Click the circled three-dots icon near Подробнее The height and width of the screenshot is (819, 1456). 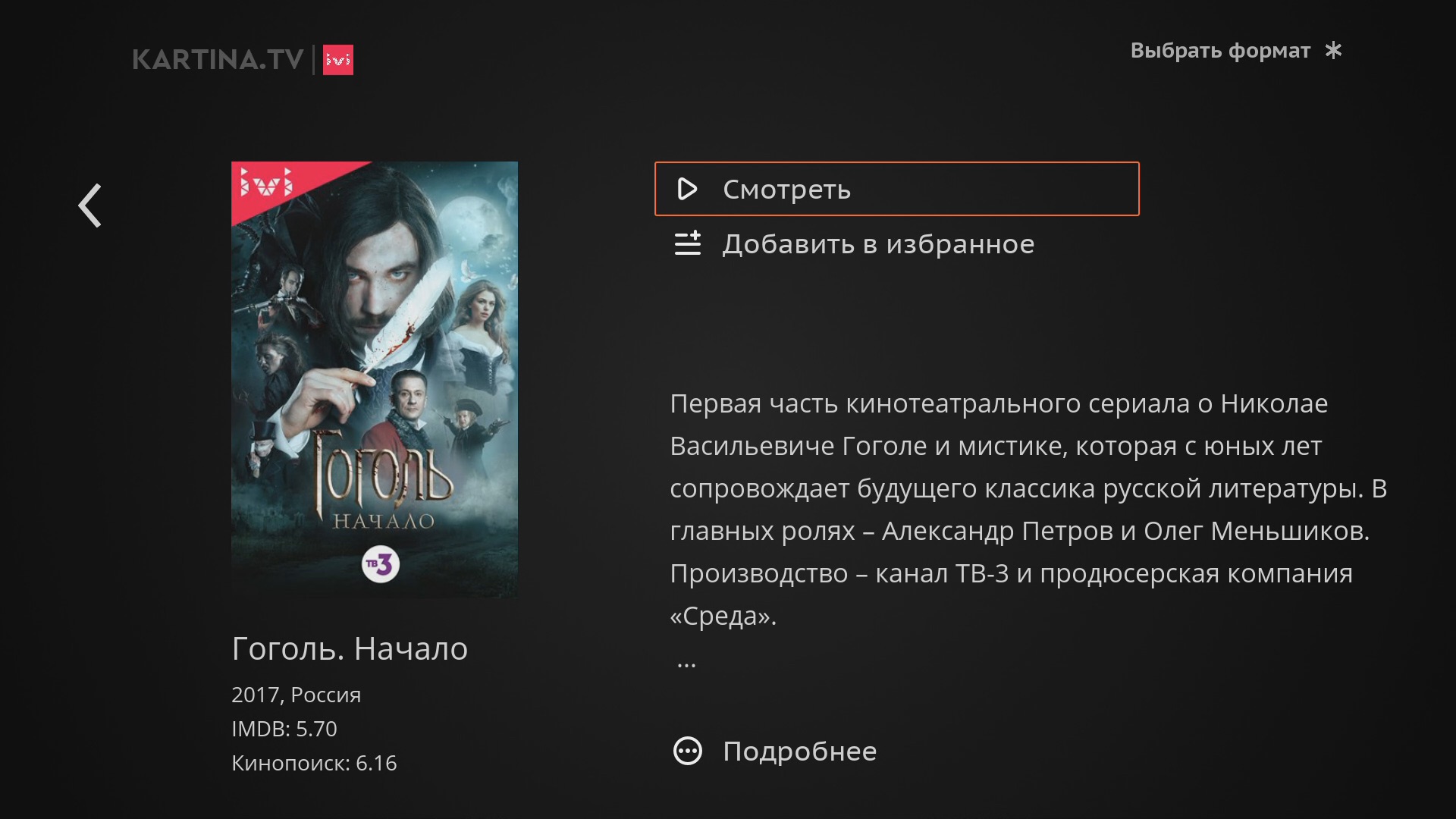pos(688,751)
